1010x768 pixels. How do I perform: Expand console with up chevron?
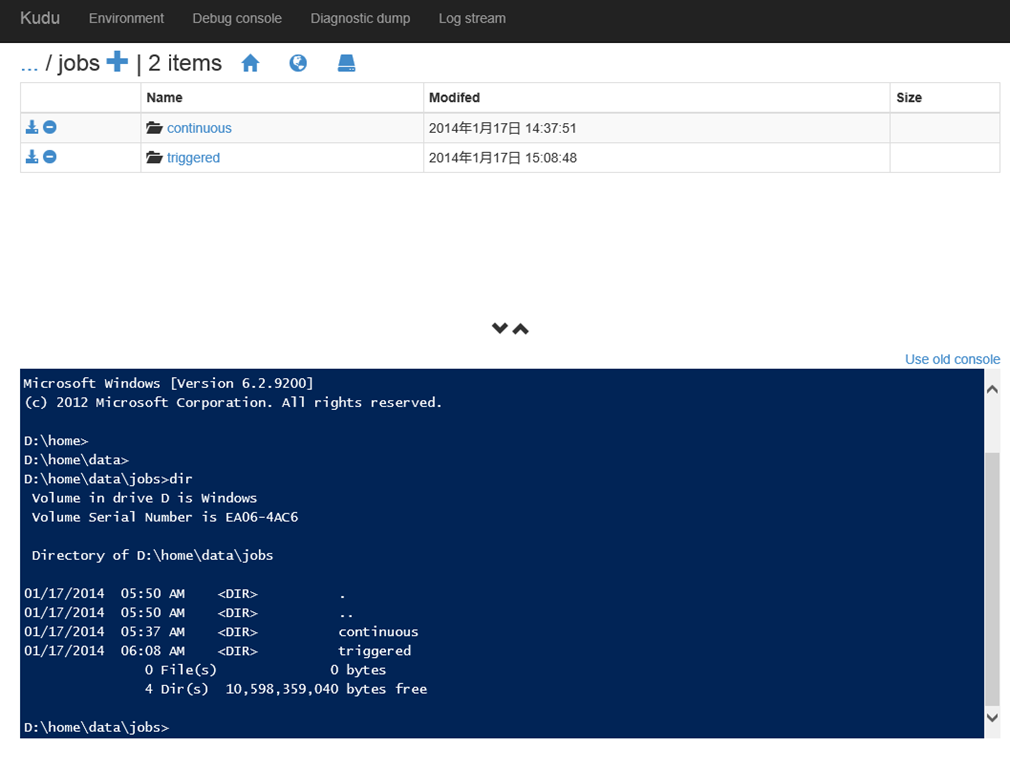pyautogui.click(x=521, y=328)
